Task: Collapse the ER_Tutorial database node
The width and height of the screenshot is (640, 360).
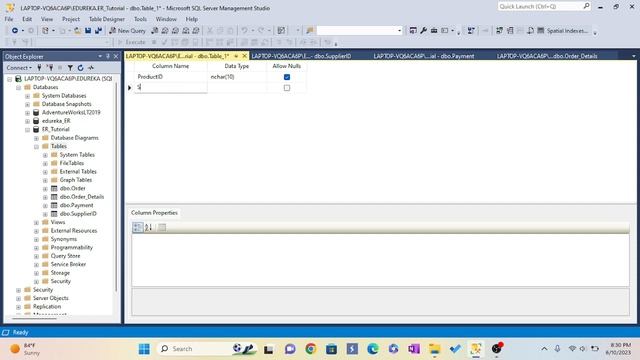Action: click(x=27, y=130)
